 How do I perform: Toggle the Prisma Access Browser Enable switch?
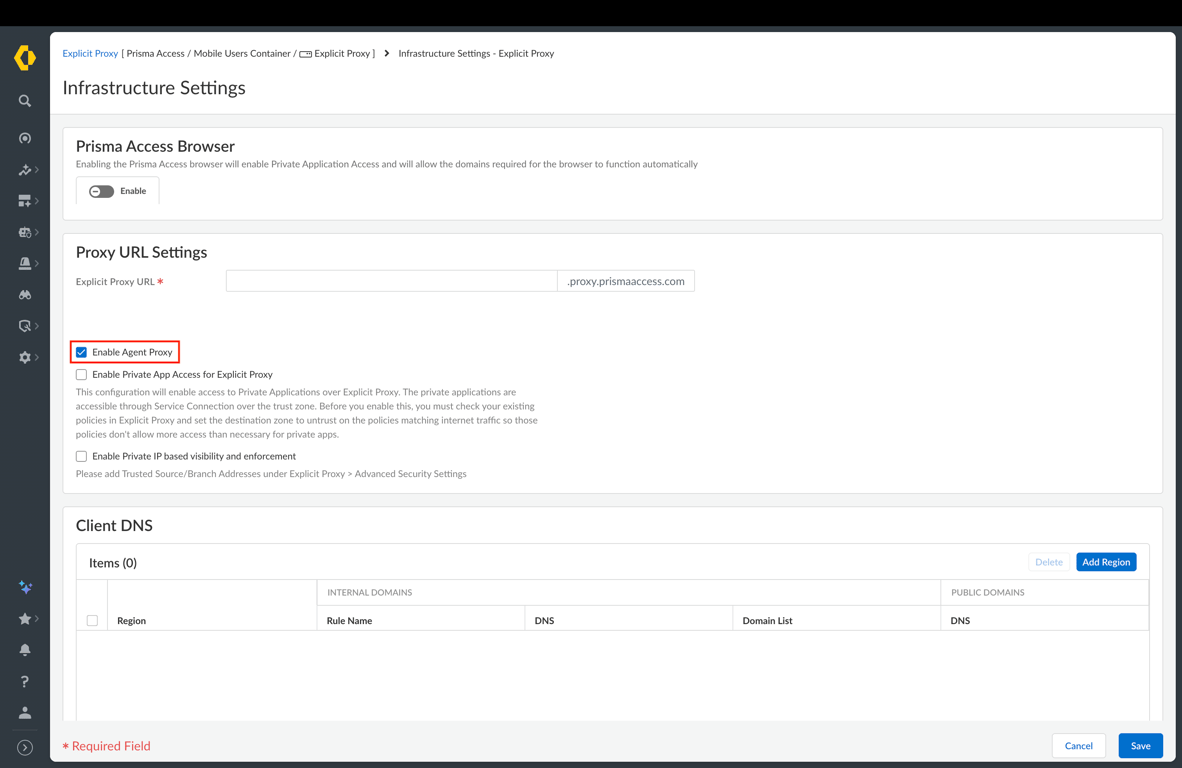[x=101, y=191]
